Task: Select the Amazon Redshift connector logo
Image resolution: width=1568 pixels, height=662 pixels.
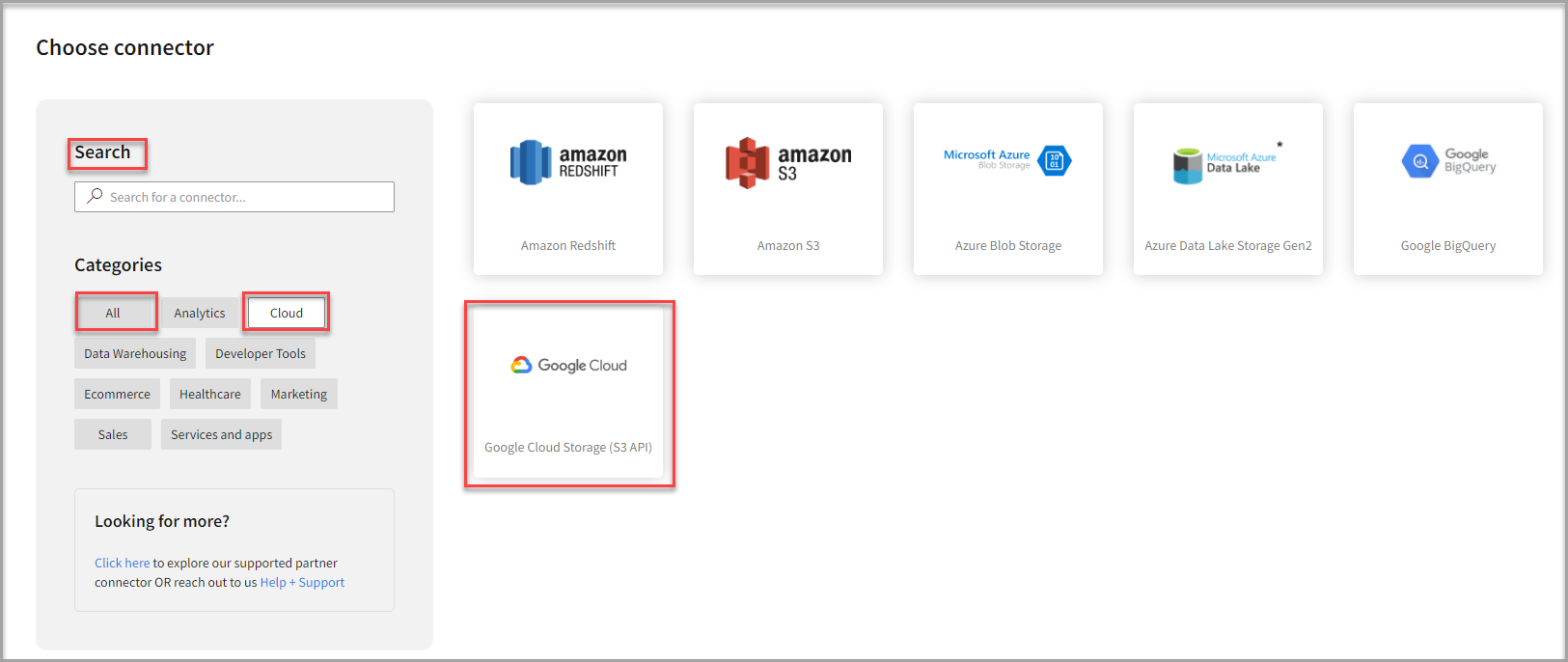Action: pyautogui.click(x=567, y=162)
